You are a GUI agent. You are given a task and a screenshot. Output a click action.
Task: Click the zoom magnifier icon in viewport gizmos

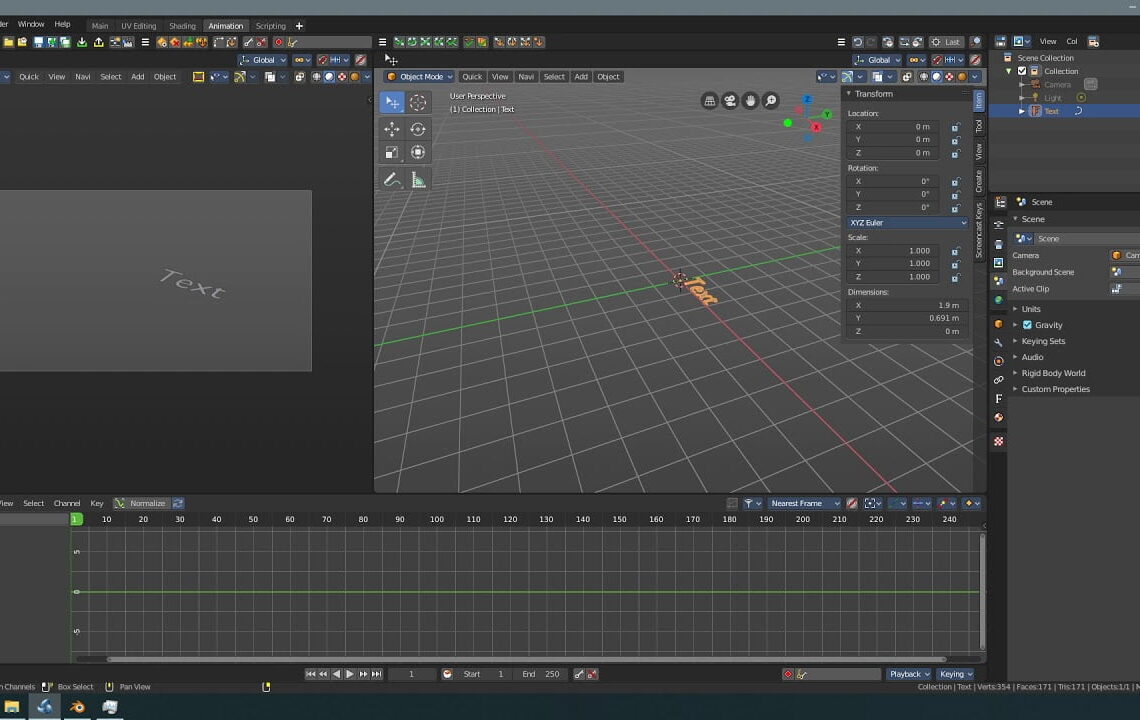[x=771, y=100]
